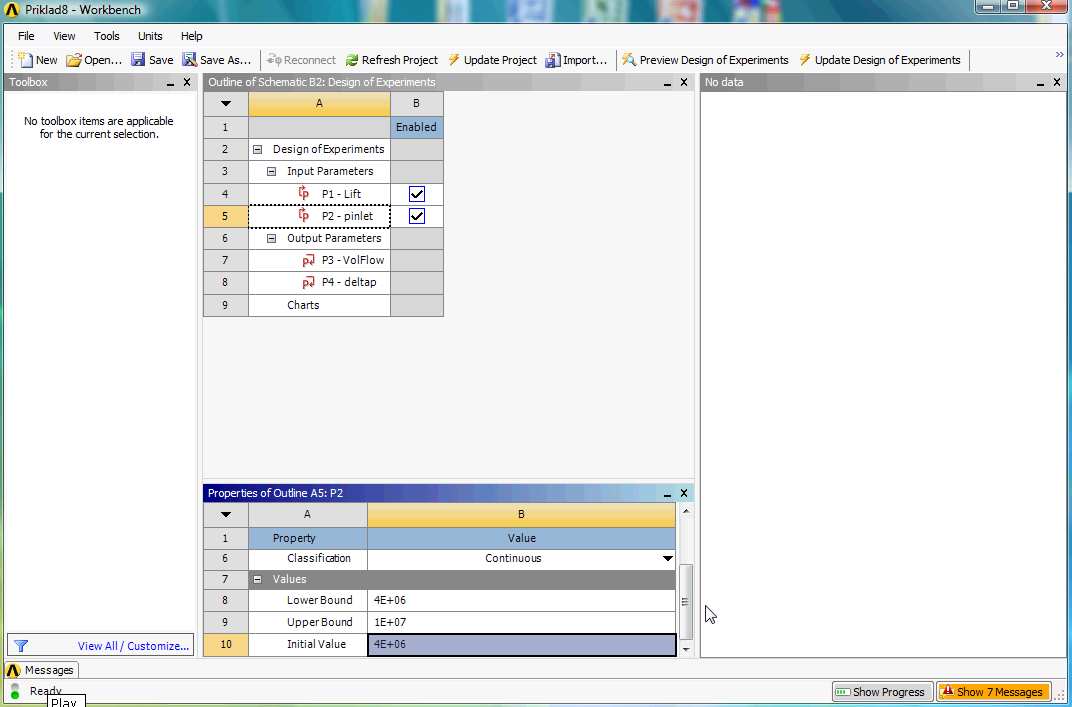This screenshot has width=1072, height=707.
Task: Click the Update Project lightning icon
Action: (x=453, y=60)
